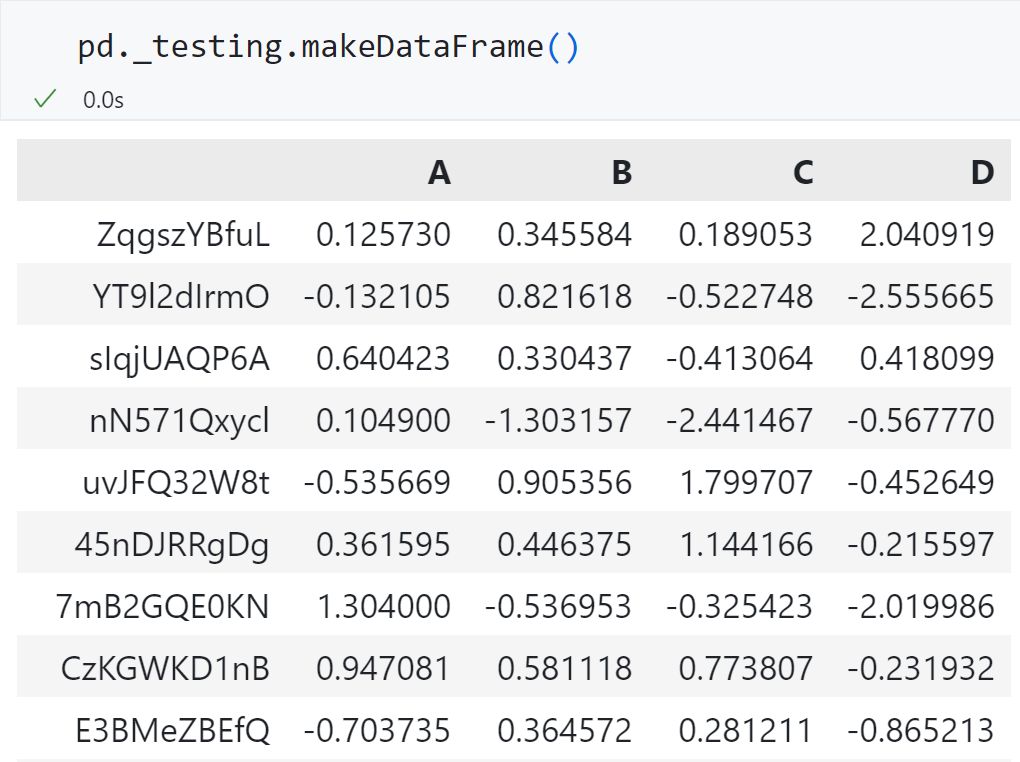Click cell value 0.364572

coord(565,730)
